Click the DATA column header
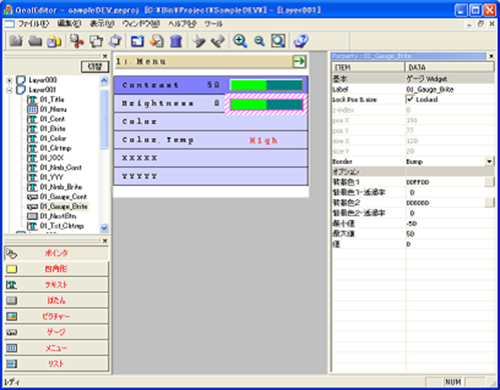The image size is (500, 390). [450, 67]
